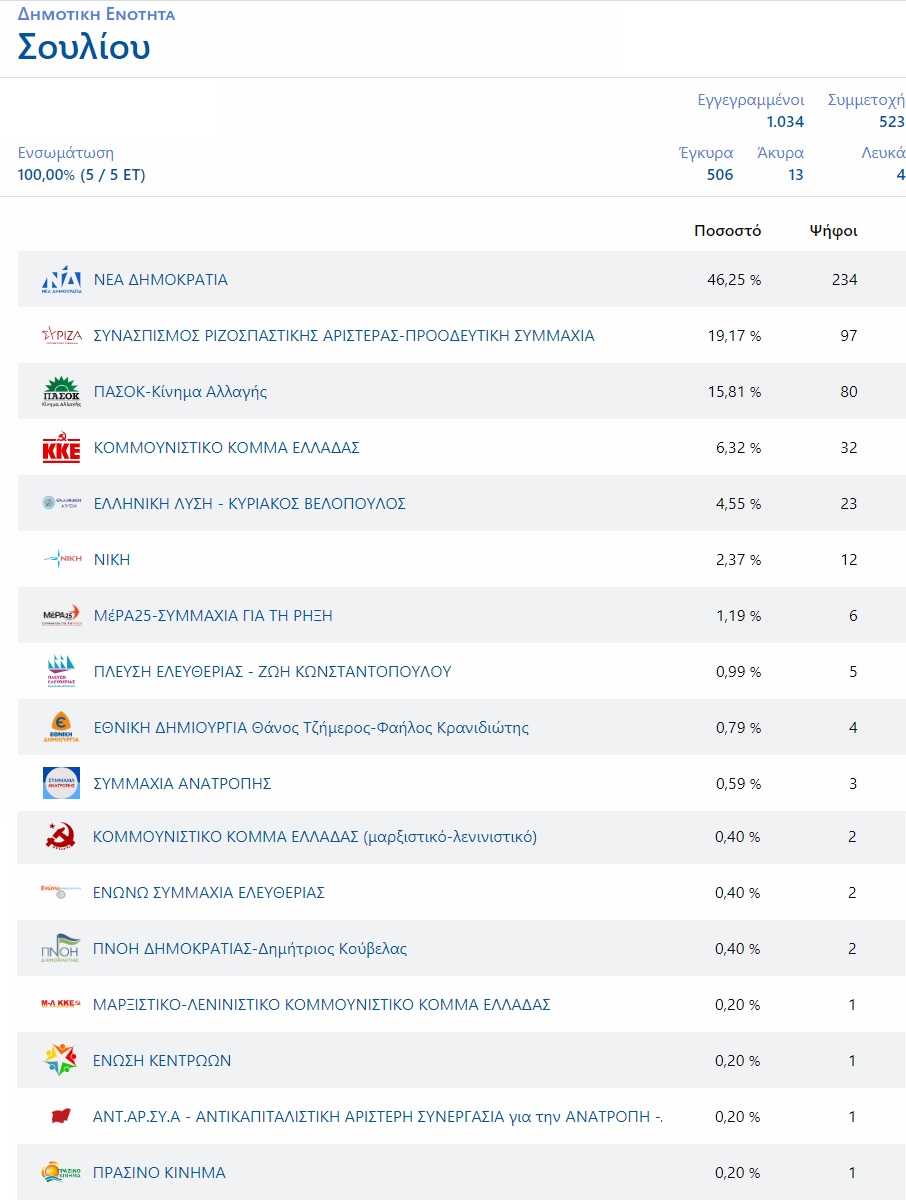
Task: Click the 0,59 % percentage
Action: coord(738,784)
